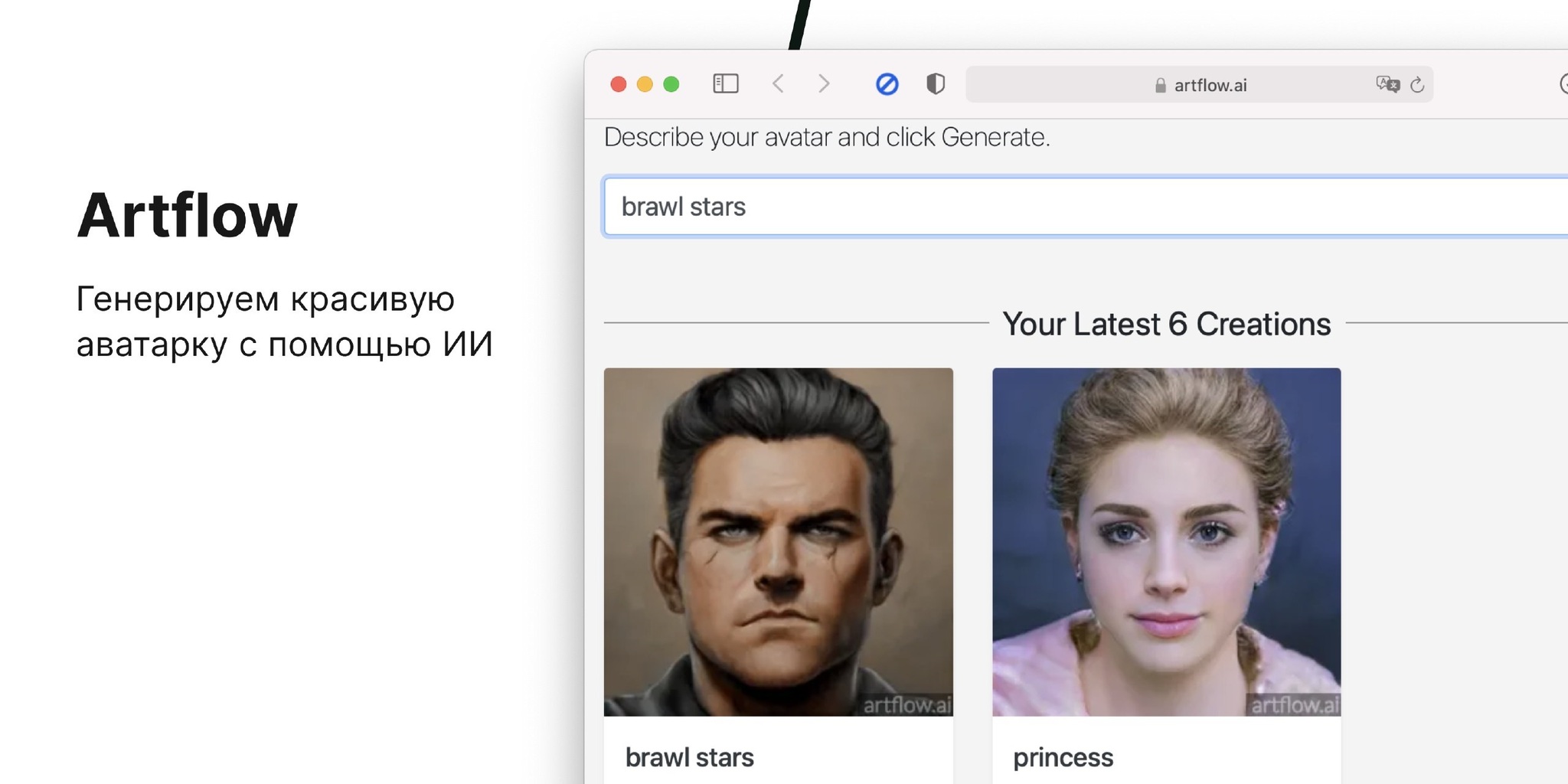The width and height of the screenshot is (1568, 784).
Task: Open the privacy shield report icon
Action: coord(936,83)
